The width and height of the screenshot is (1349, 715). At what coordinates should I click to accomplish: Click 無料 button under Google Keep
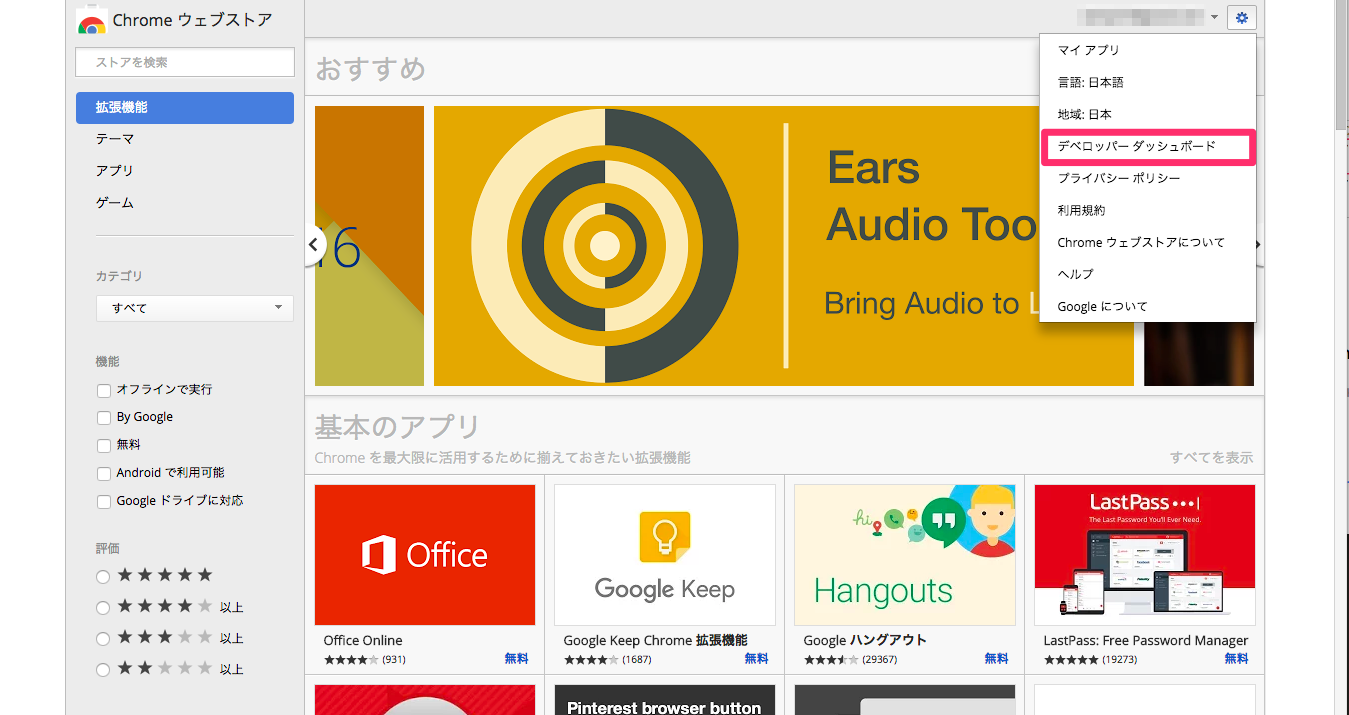(x=756, y=659)
